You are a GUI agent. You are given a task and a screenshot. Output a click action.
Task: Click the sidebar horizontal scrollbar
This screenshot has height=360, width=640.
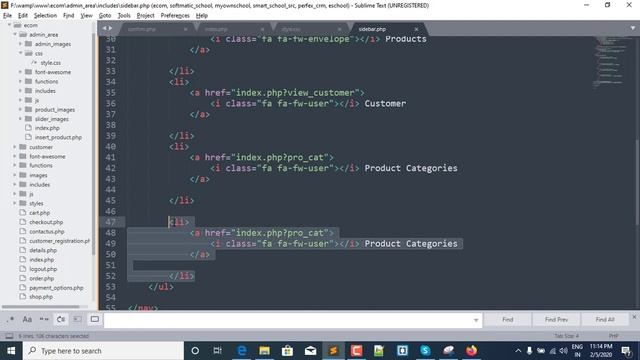(41, 307)
